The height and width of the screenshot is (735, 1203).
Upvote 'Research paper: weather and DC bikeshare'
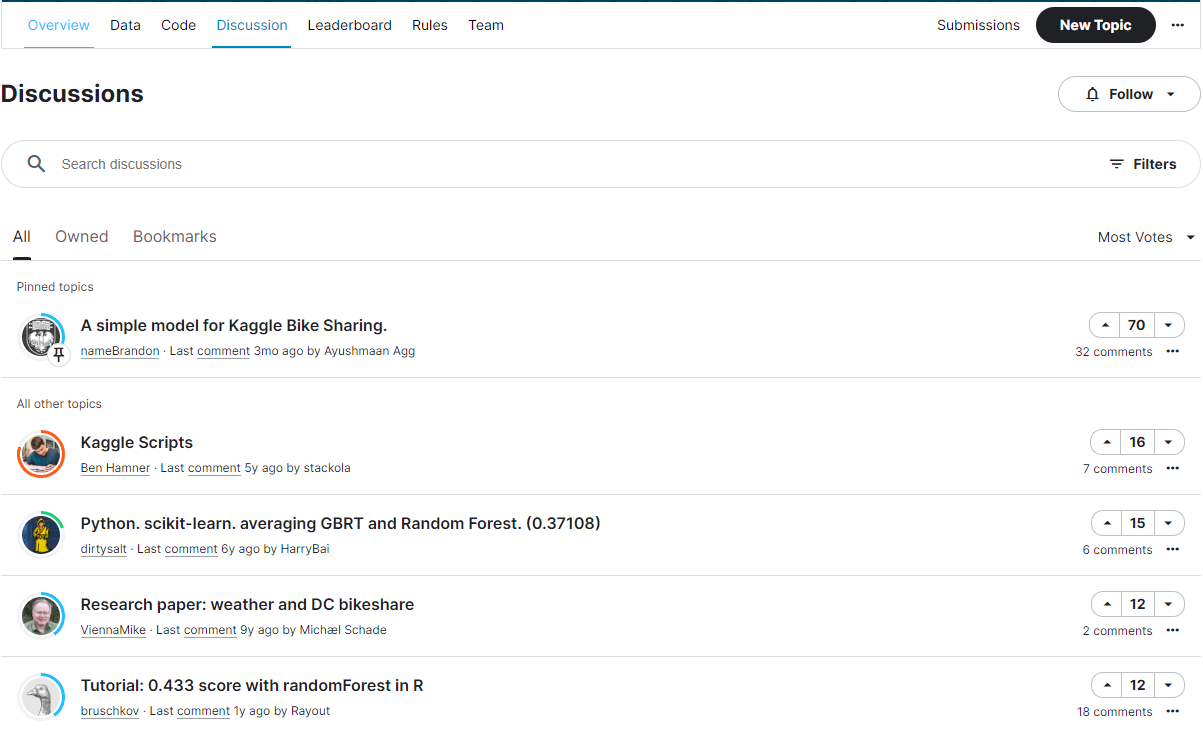1105,604
